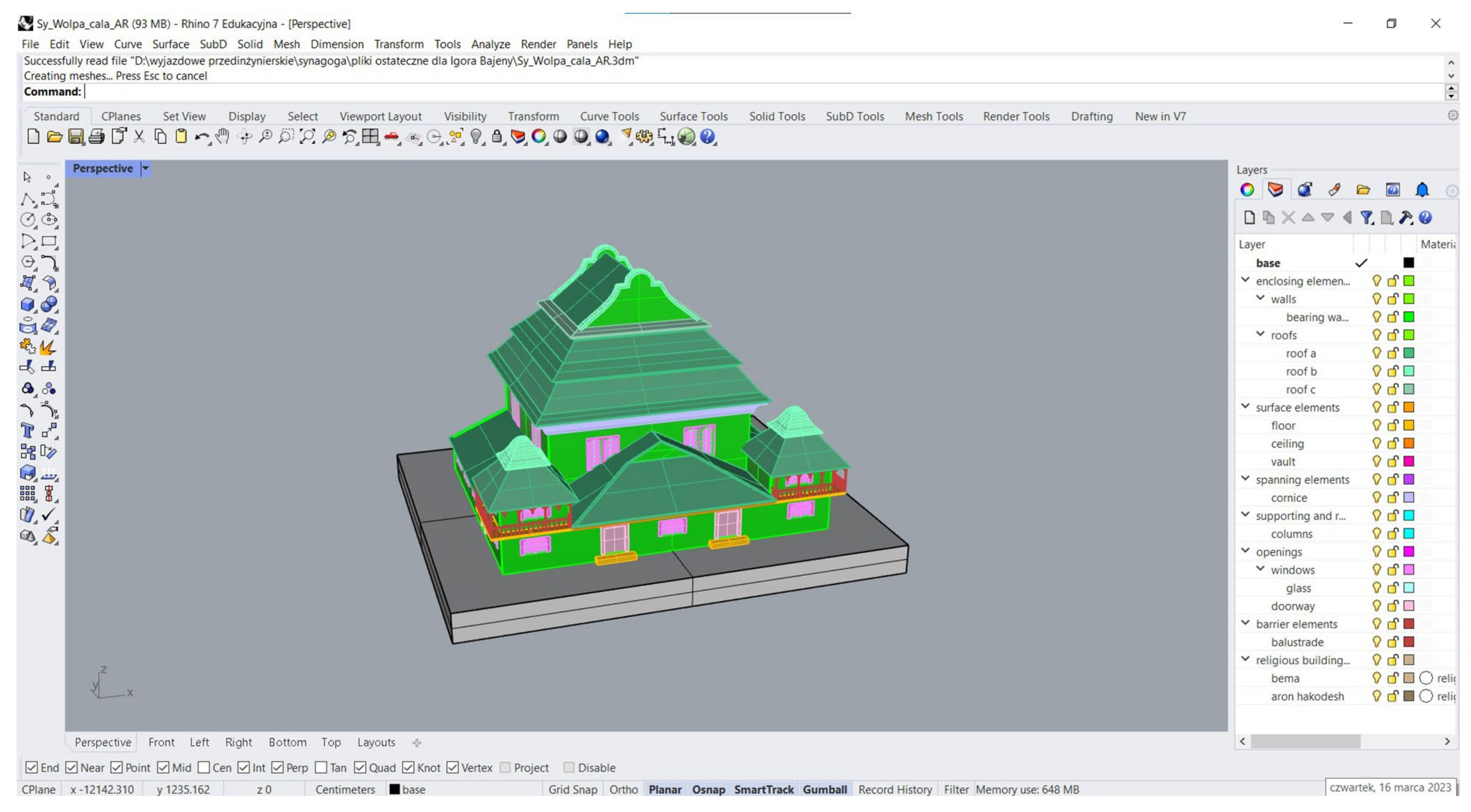The width and height of the screenshot is (1471, 812).
Task: Click the new layer icon in Layers panel
Action: [x=1249, y=218]
